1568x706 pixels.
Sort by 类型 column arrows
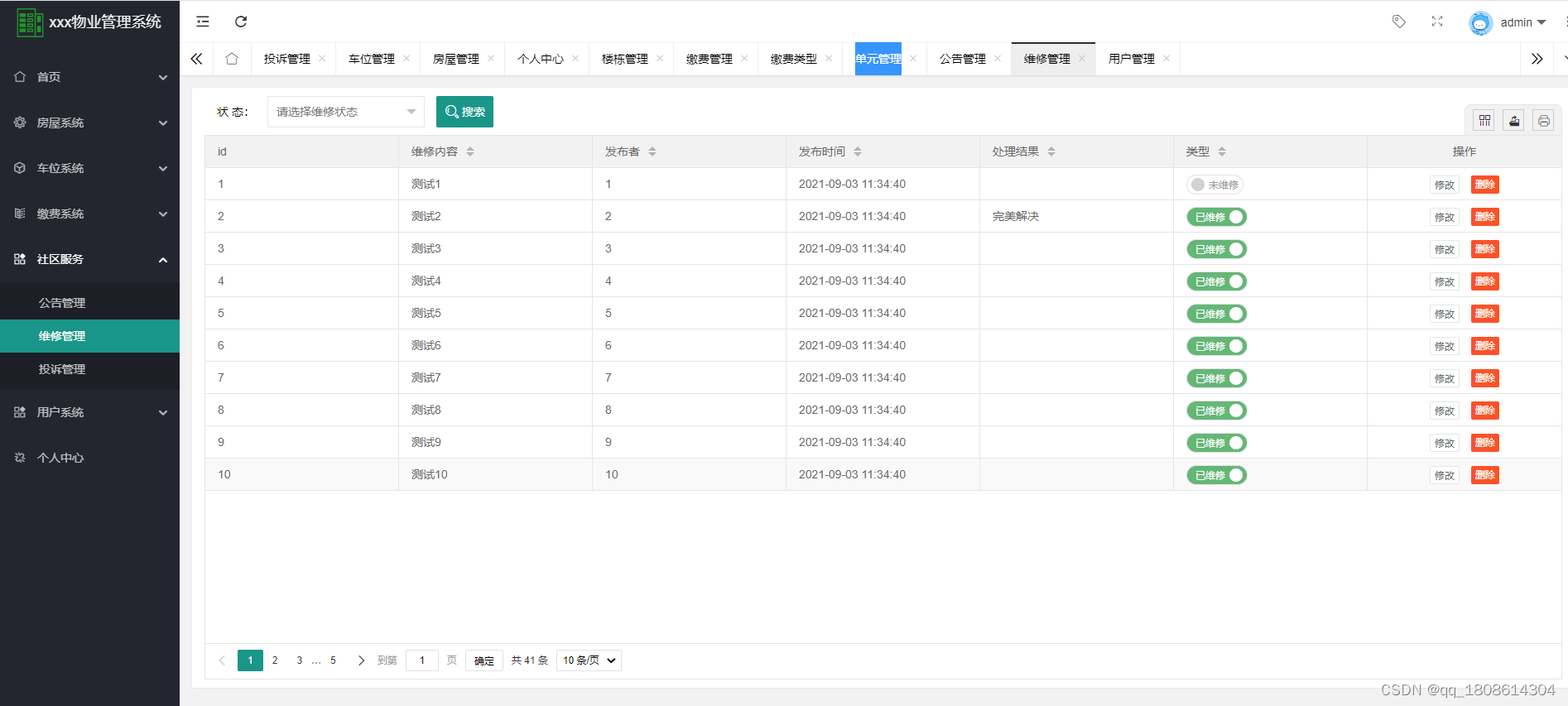pyautogui.click(x=1222, y=151)
